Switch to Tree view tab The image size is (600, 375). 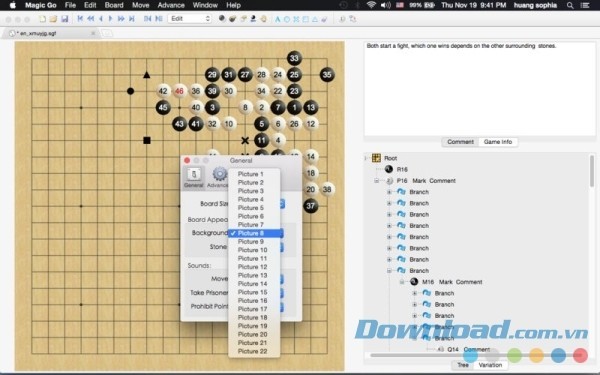(463, 365)
